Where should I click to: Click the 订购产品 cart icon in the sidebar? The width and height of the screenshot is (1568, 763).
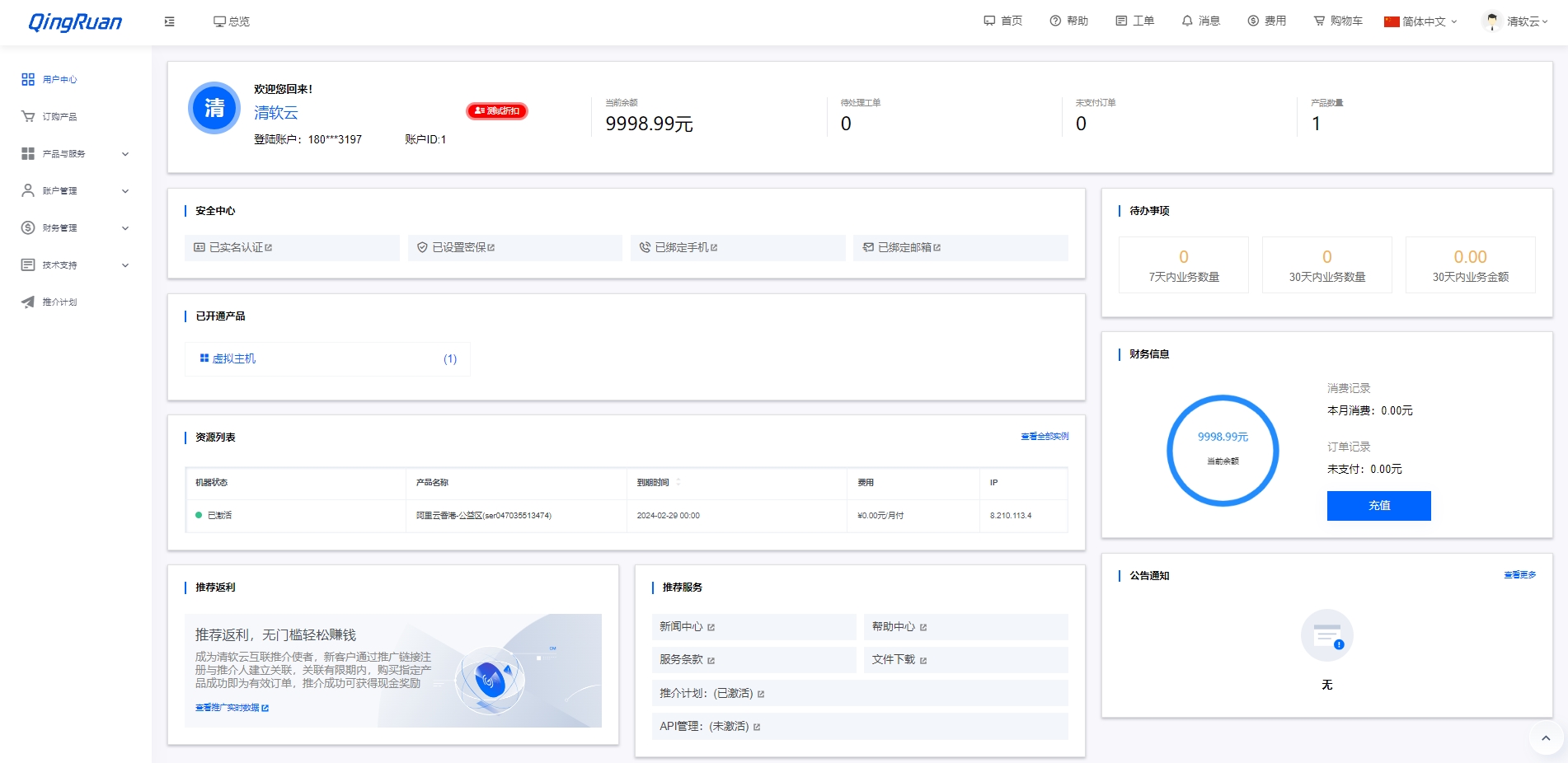pos(28,116)
